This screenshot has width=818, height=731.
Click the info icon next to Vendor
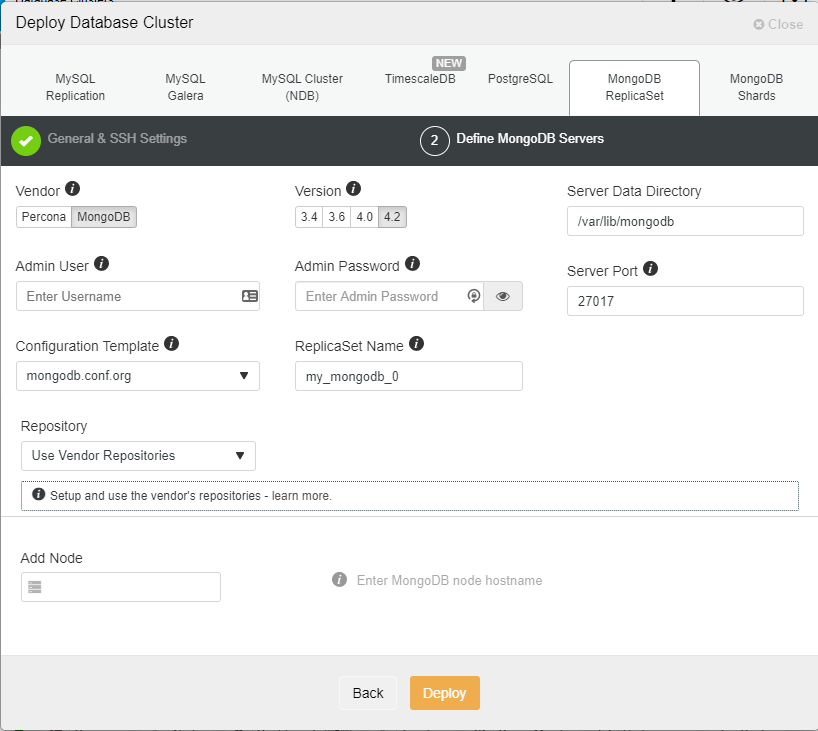pyautogui.click(x=73, y=189)
